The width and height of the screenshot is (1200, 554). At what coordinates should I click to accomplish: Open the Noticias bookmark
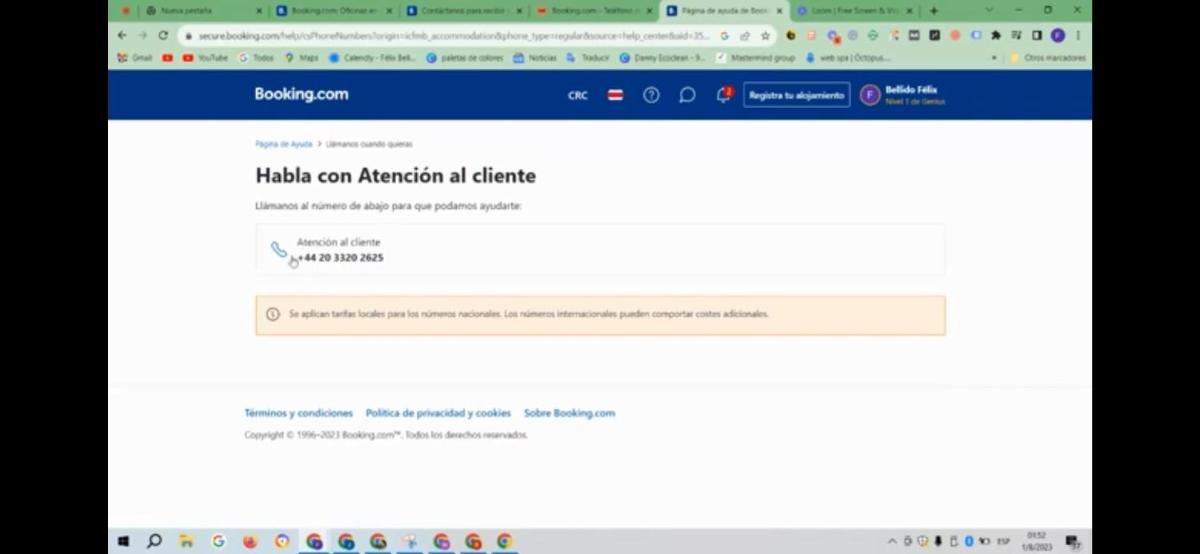pos(535,58)
